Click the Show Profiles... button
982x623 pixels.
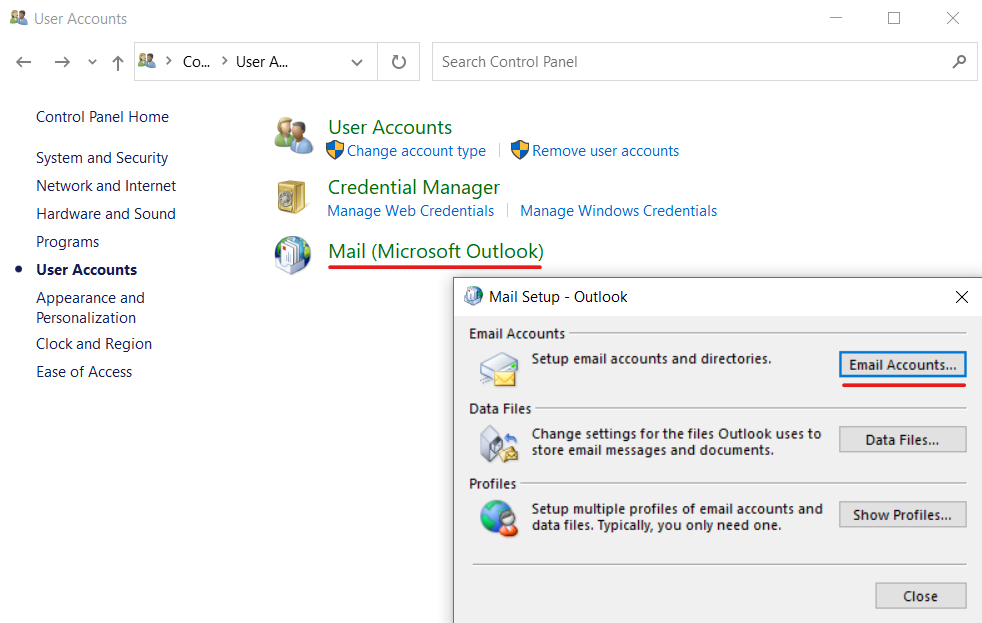pos(902,515)
